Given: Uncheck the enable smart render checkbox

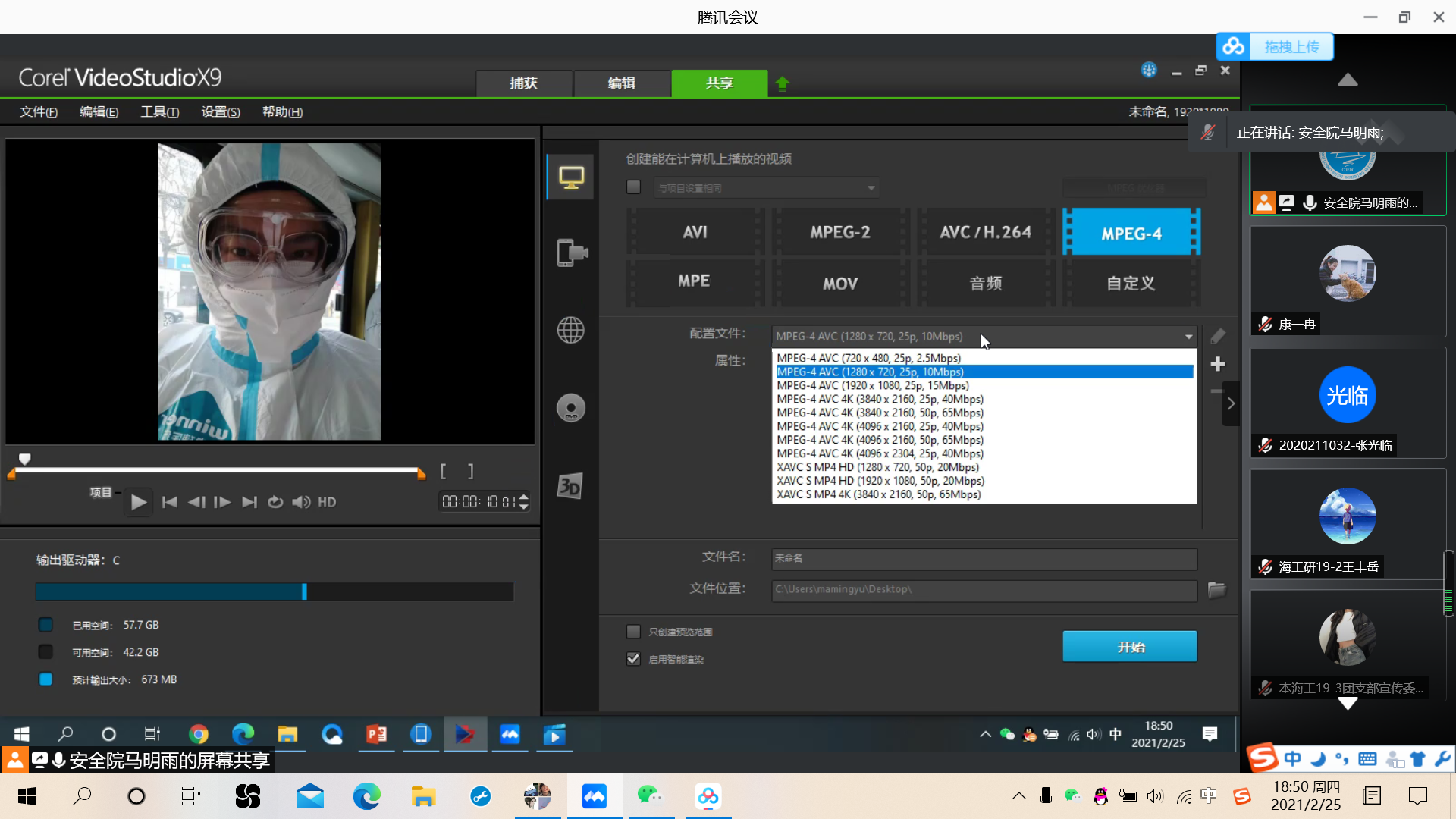Looking at the screenshot, I should tap(634, 659).
